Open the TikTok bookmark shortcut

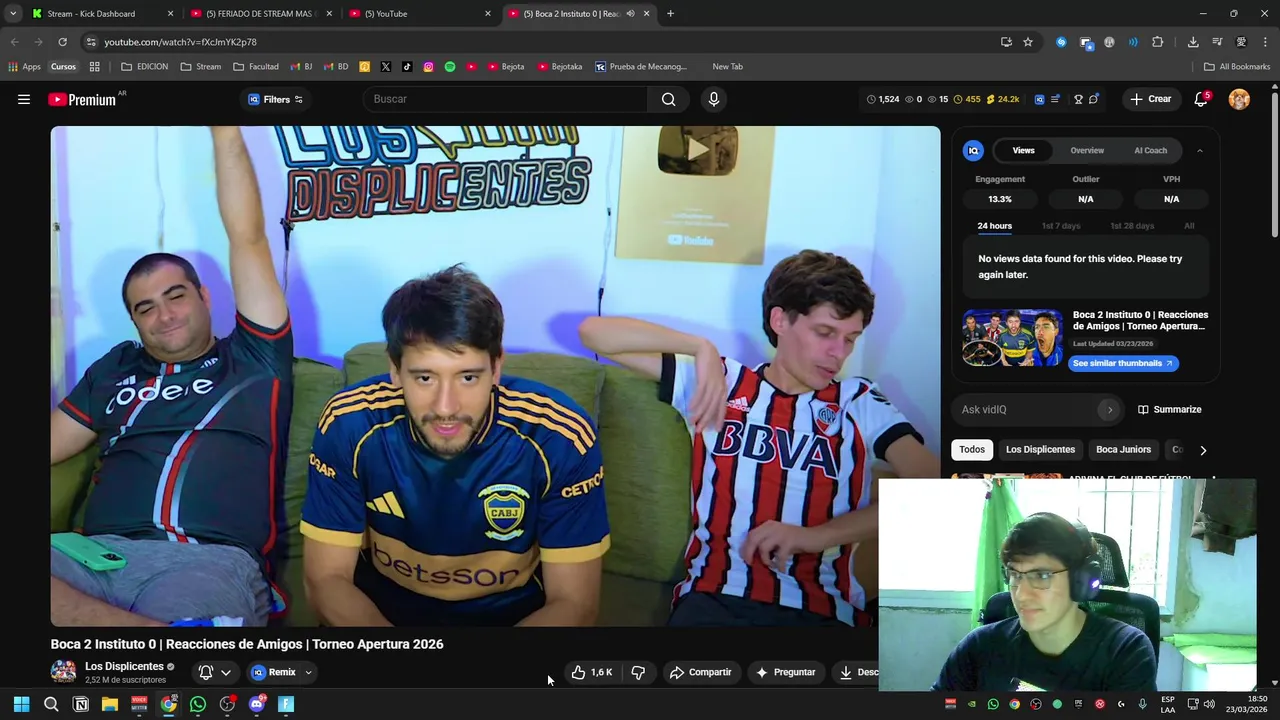407,67
